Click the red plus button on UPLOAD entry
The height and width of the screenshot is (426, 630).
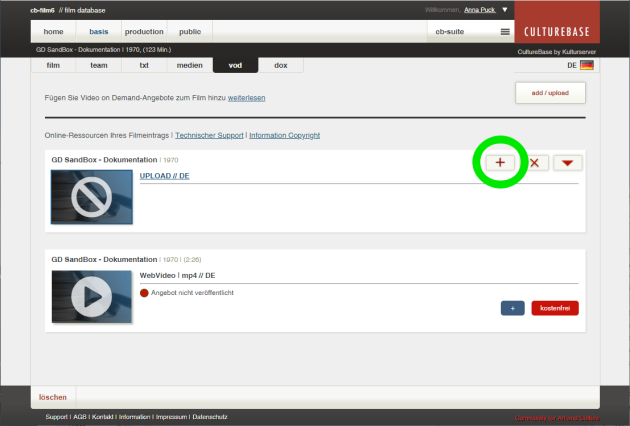click(x=500, y=163)
